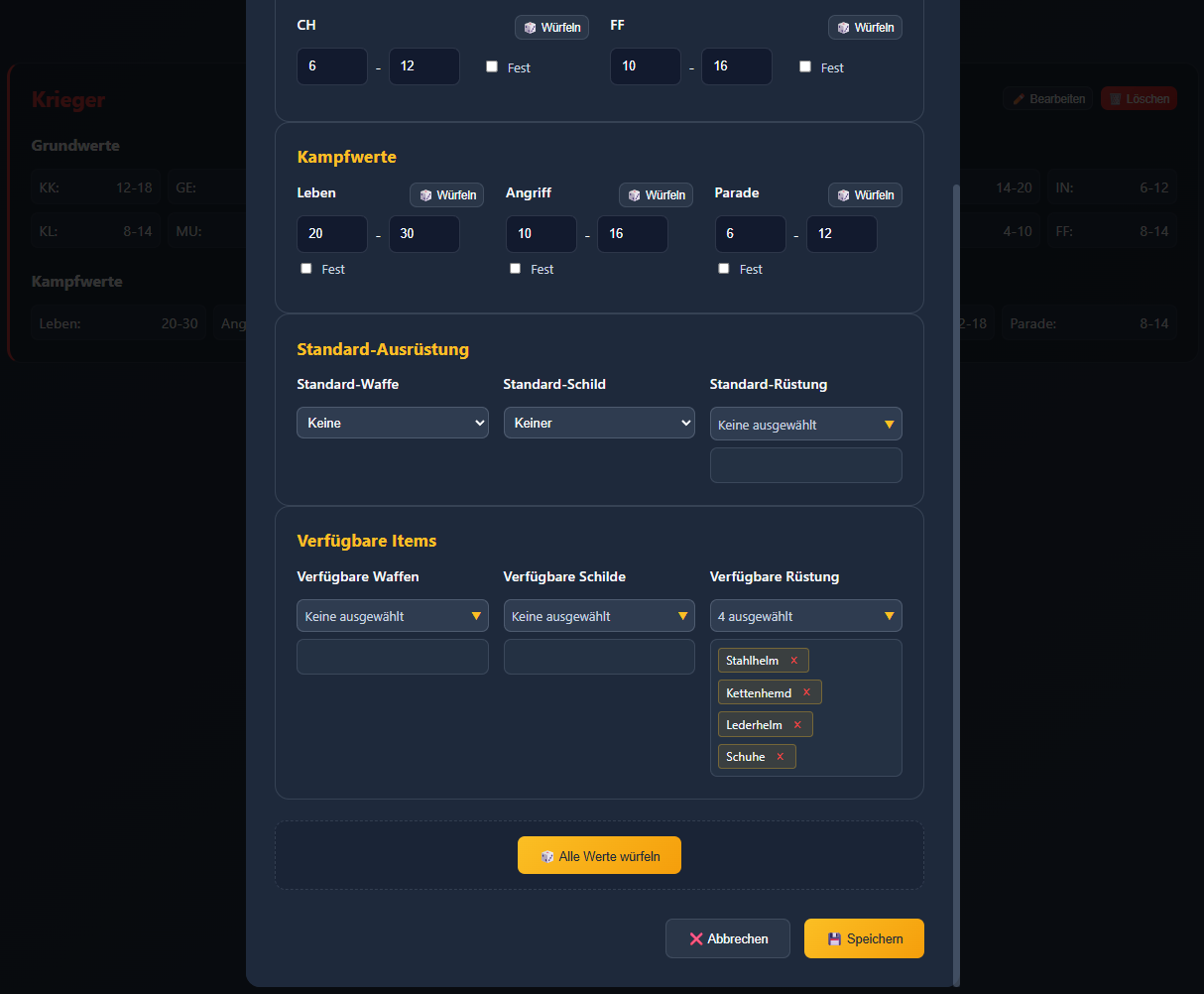Check the Fest box under Parade
The height and width of the screenshot is (994, 1204).
(x=724, y=269)
